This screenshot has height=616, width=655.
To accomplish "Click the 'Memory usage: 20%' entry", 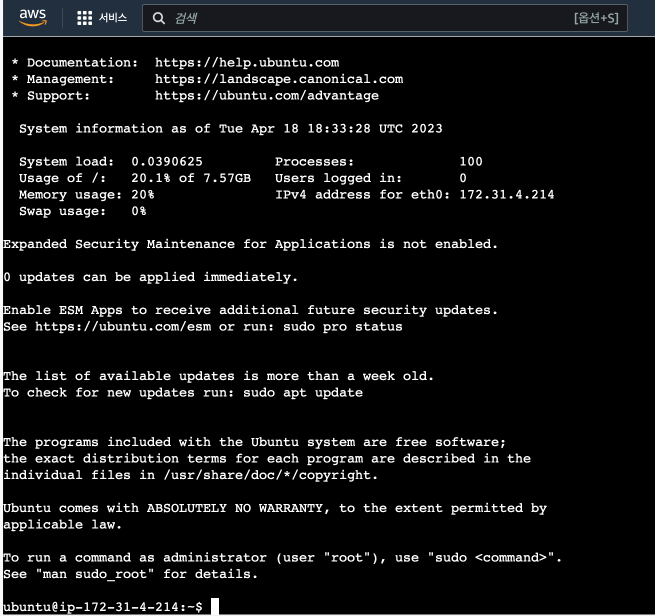I will click(x=86, y=195).
